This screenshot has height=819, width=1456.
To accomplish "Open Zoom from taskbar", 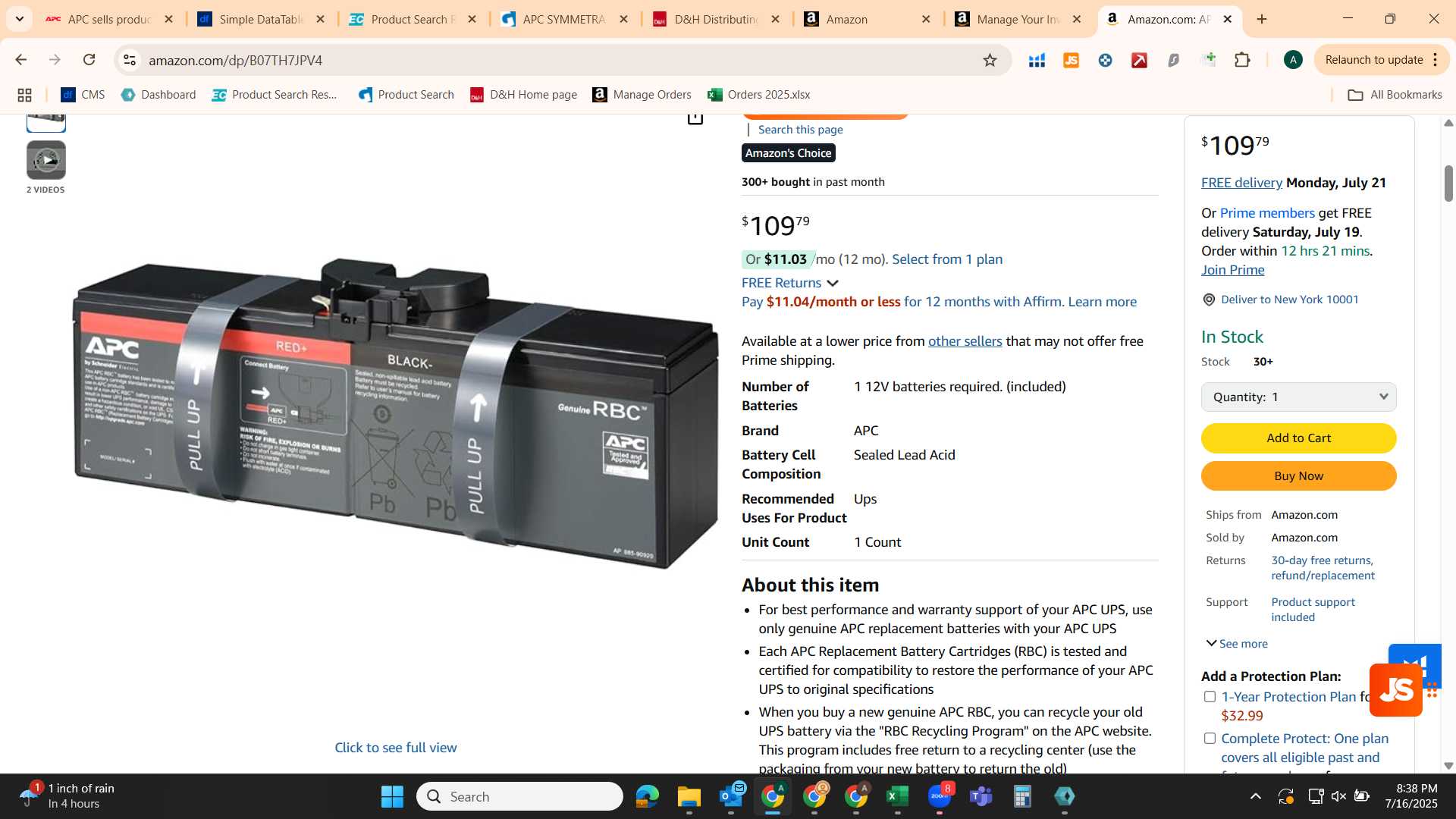I will (x=940, y=796).
